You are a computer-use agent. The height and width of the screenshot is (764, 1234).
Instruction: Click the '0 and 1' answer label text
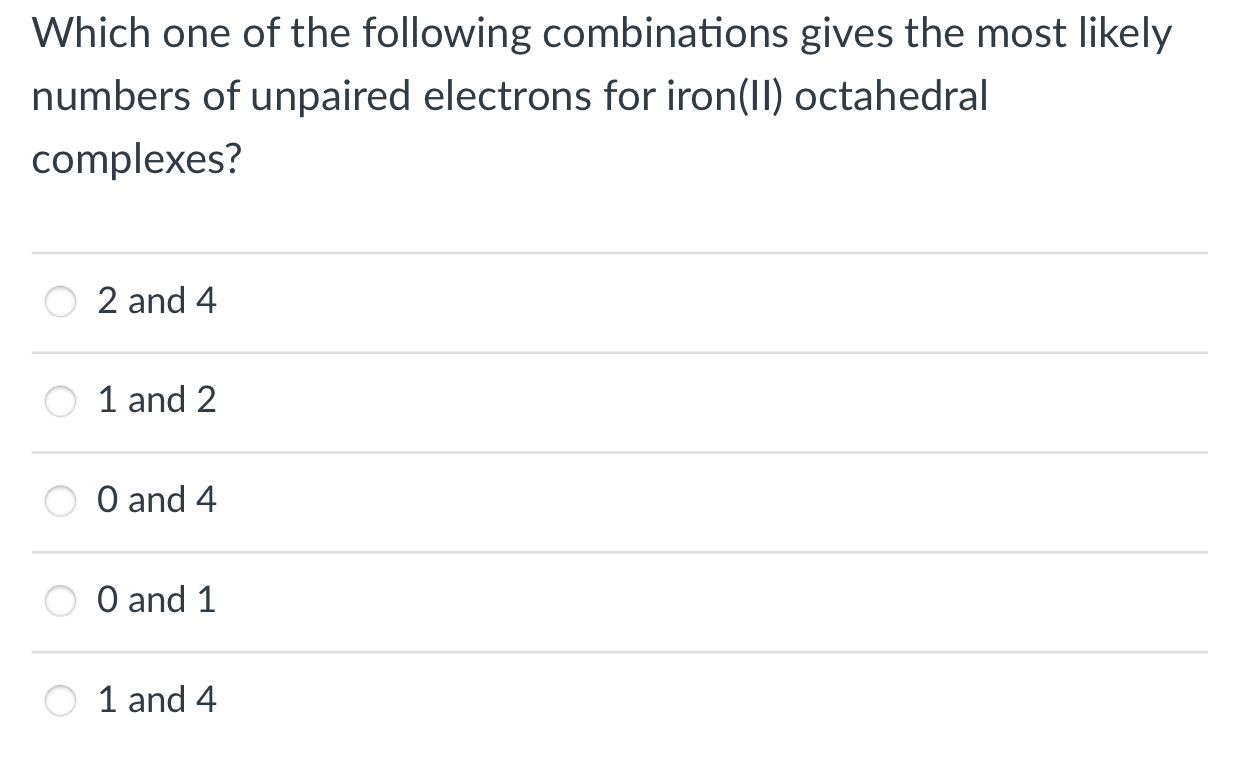156,601
